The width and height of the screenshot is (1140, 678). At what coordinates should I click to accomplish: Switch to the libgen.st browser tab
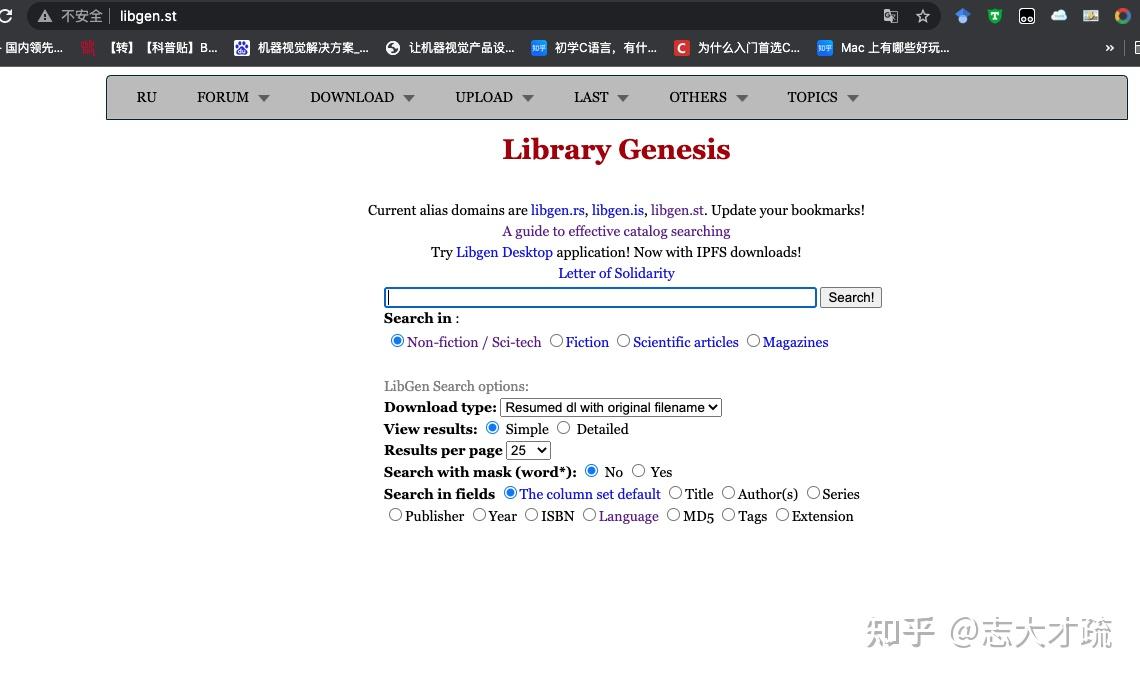click(x=149, y=16)
